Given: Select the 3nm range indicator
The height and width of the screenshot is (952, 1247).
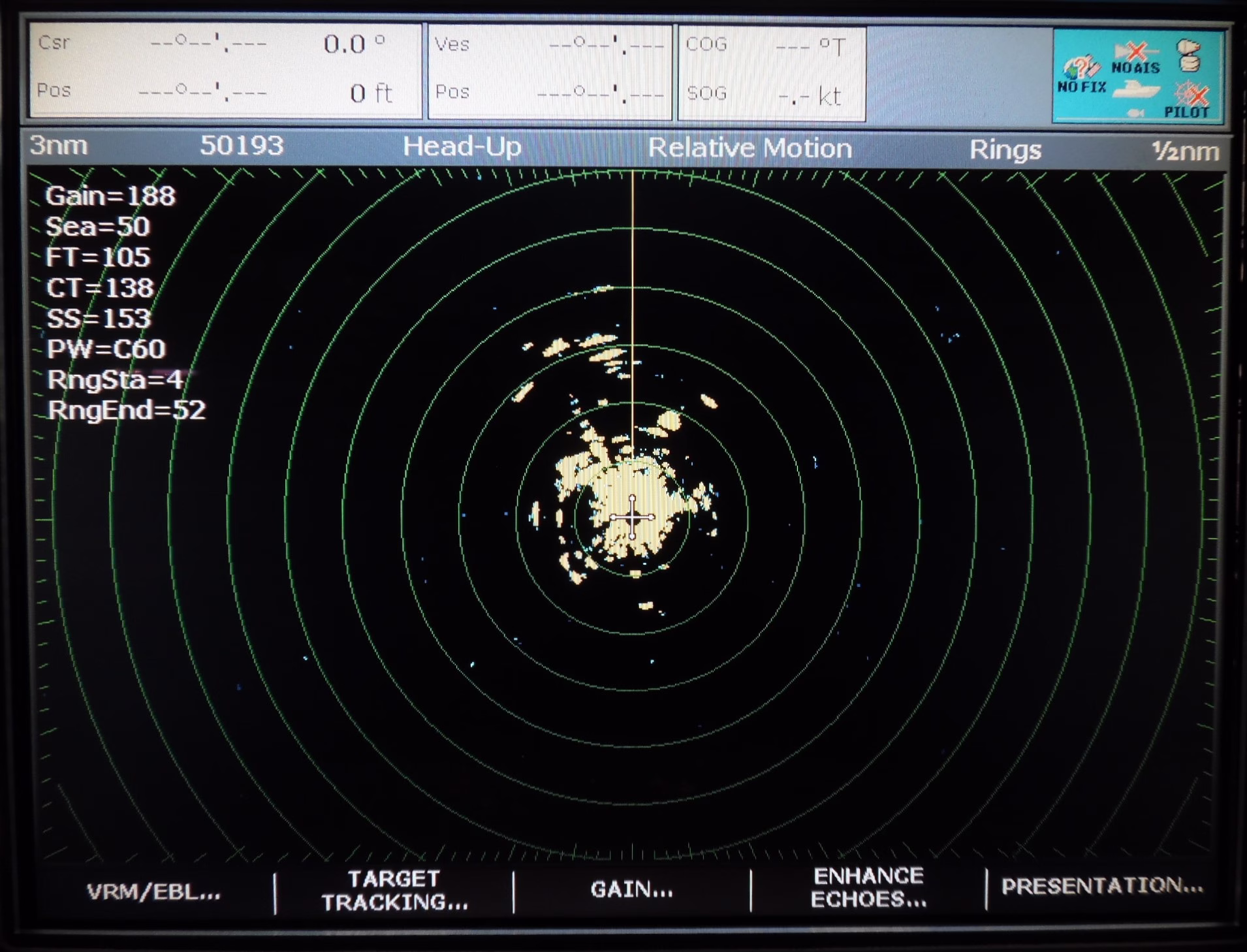Looking at the screenshot, I should [x=58, y=146].
